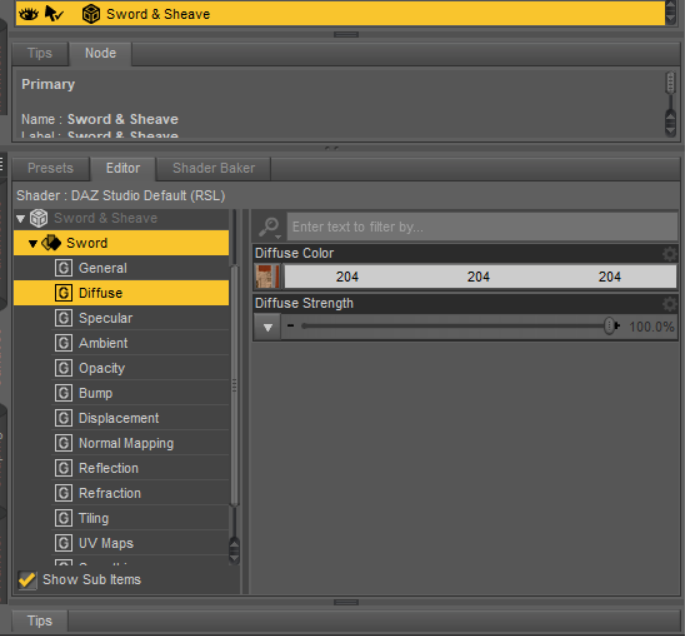Click the Diffuse Color texture map thumbnail

click(267, 277)
